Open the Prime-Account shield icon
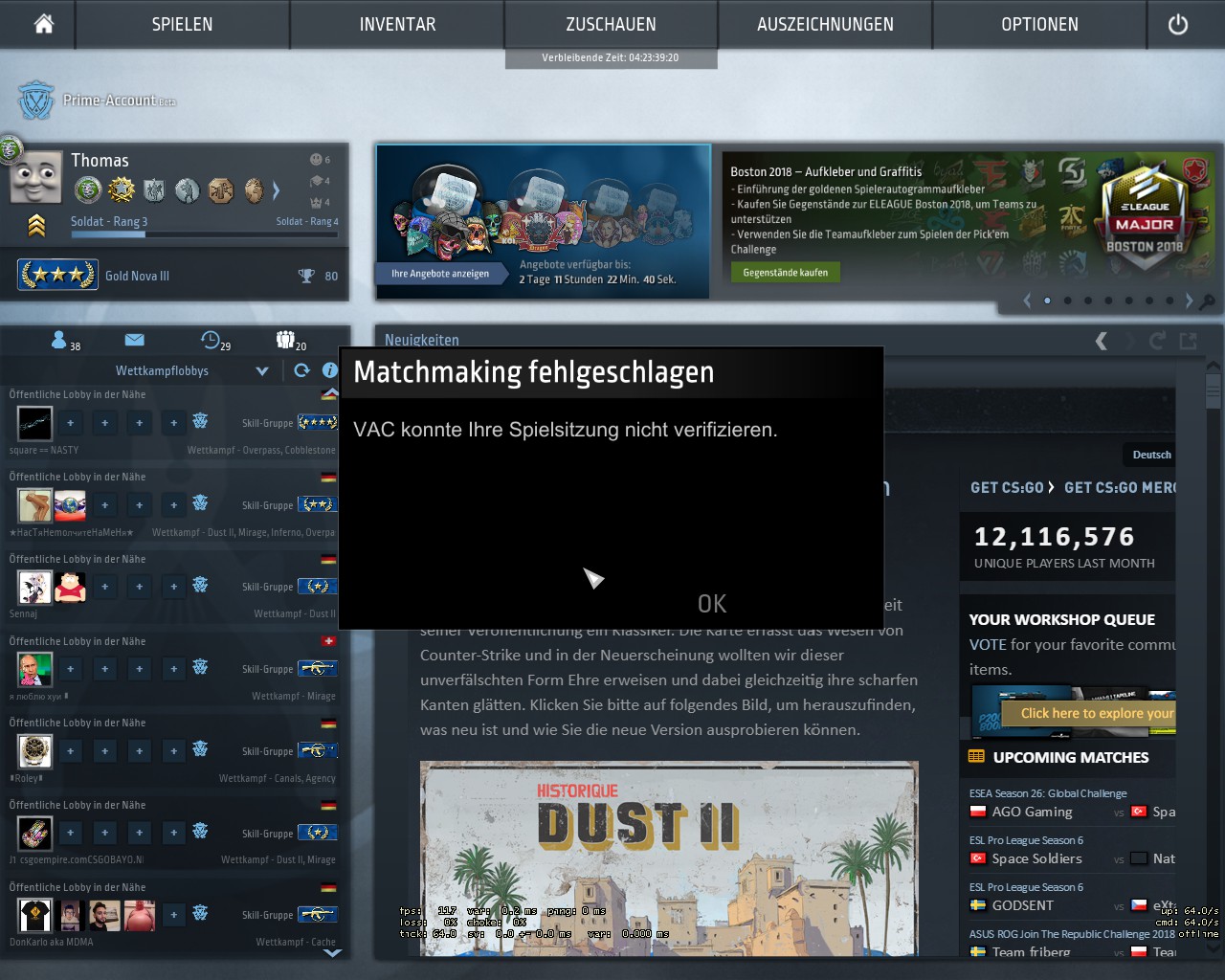The image size is (1225, 980). [36, 100]
